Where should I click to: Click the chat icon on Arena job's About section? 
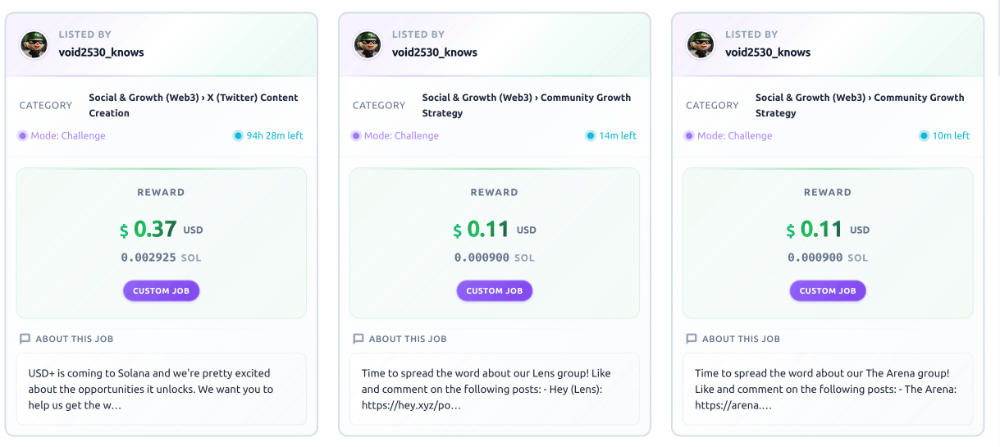[691, 339]
